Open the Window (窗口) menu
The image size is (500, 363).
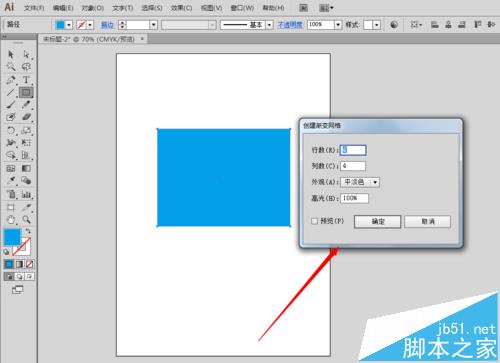click(x=242, y=8)
